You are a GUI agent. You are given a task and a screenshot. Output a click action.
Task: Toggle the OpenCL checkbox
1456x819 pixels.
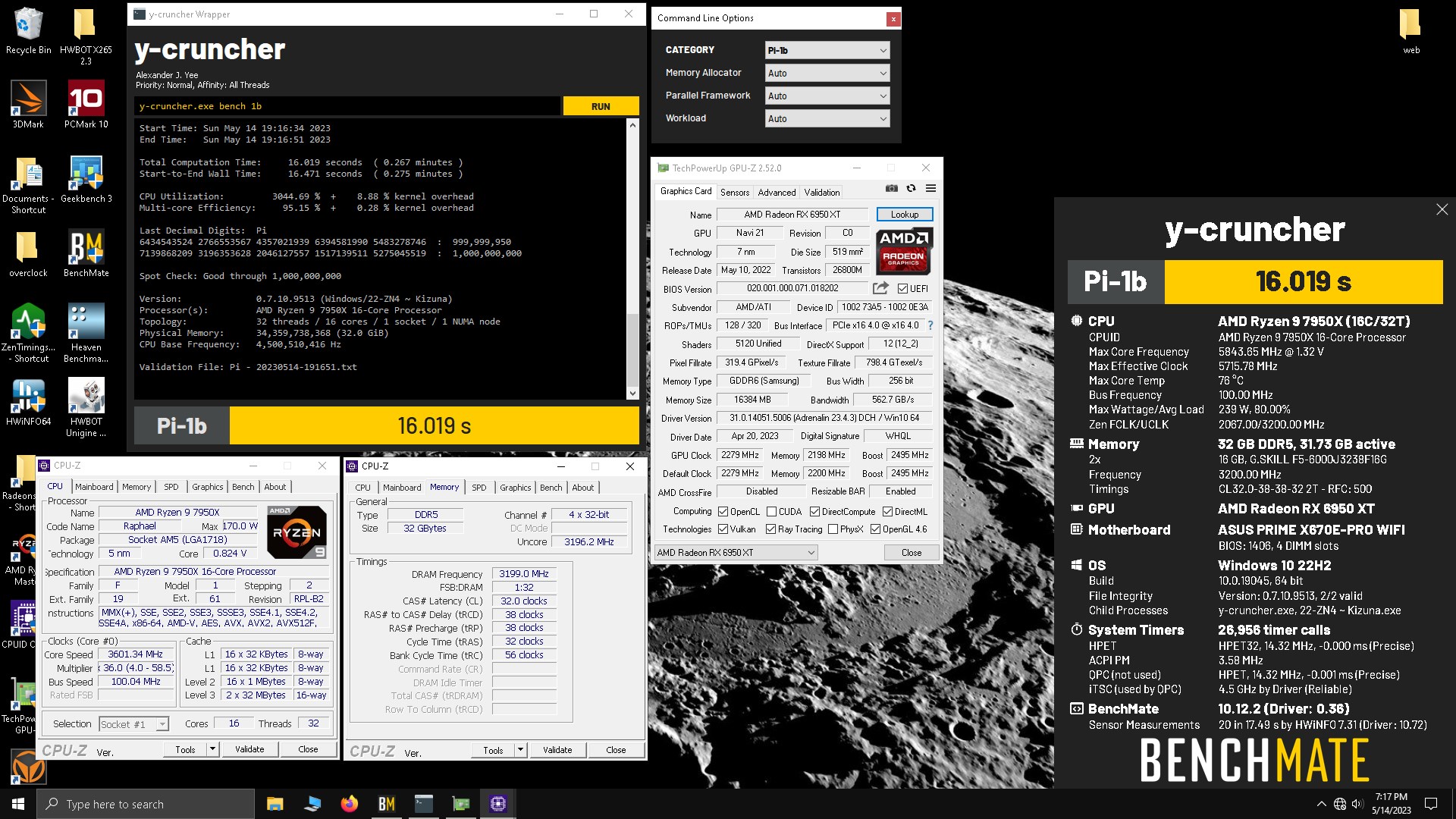tap(723, 512)
